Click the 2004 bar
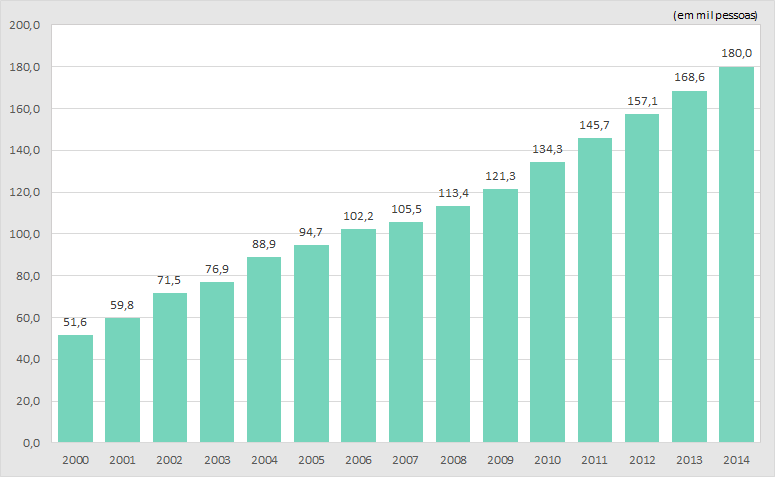The width and height of the screenshot is (775, 477). [x=264, y=349]
